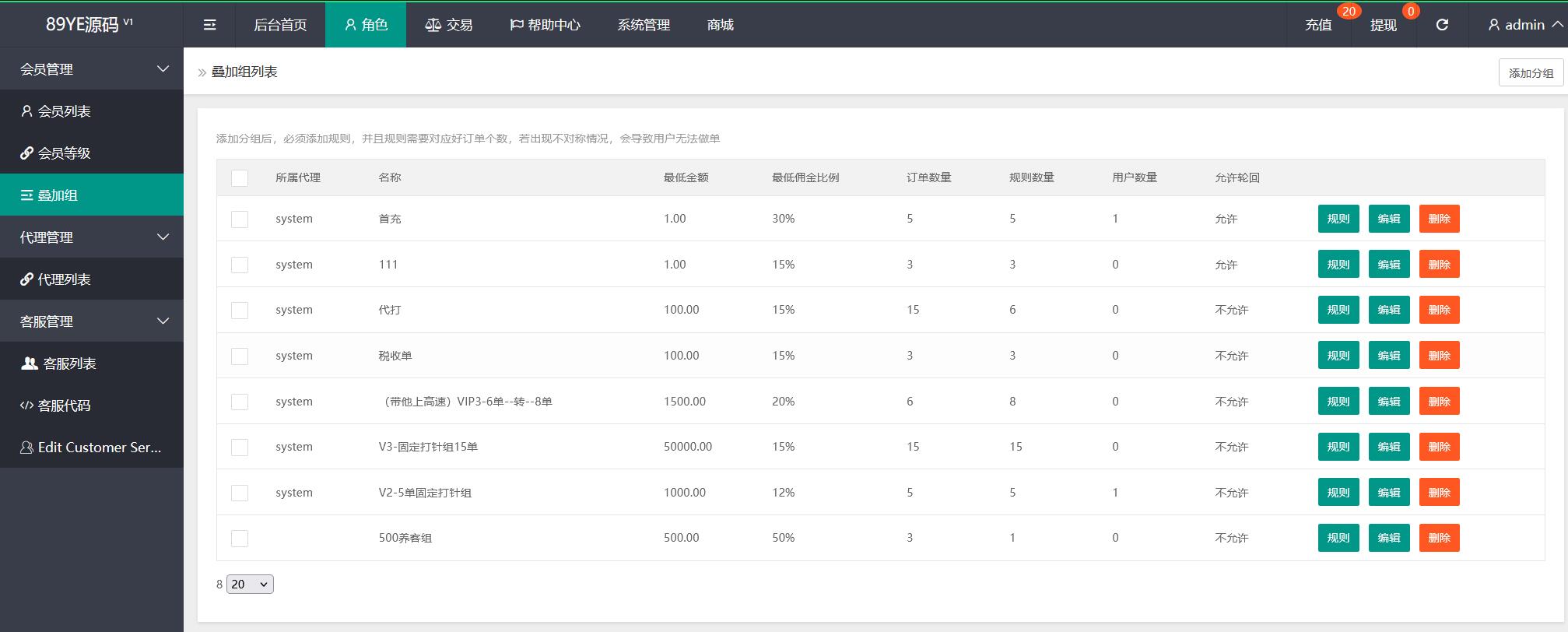Viewport: 1568px width, 632px height.
Task: Click the admin user avatar icon
Action: pos(1494,25)
